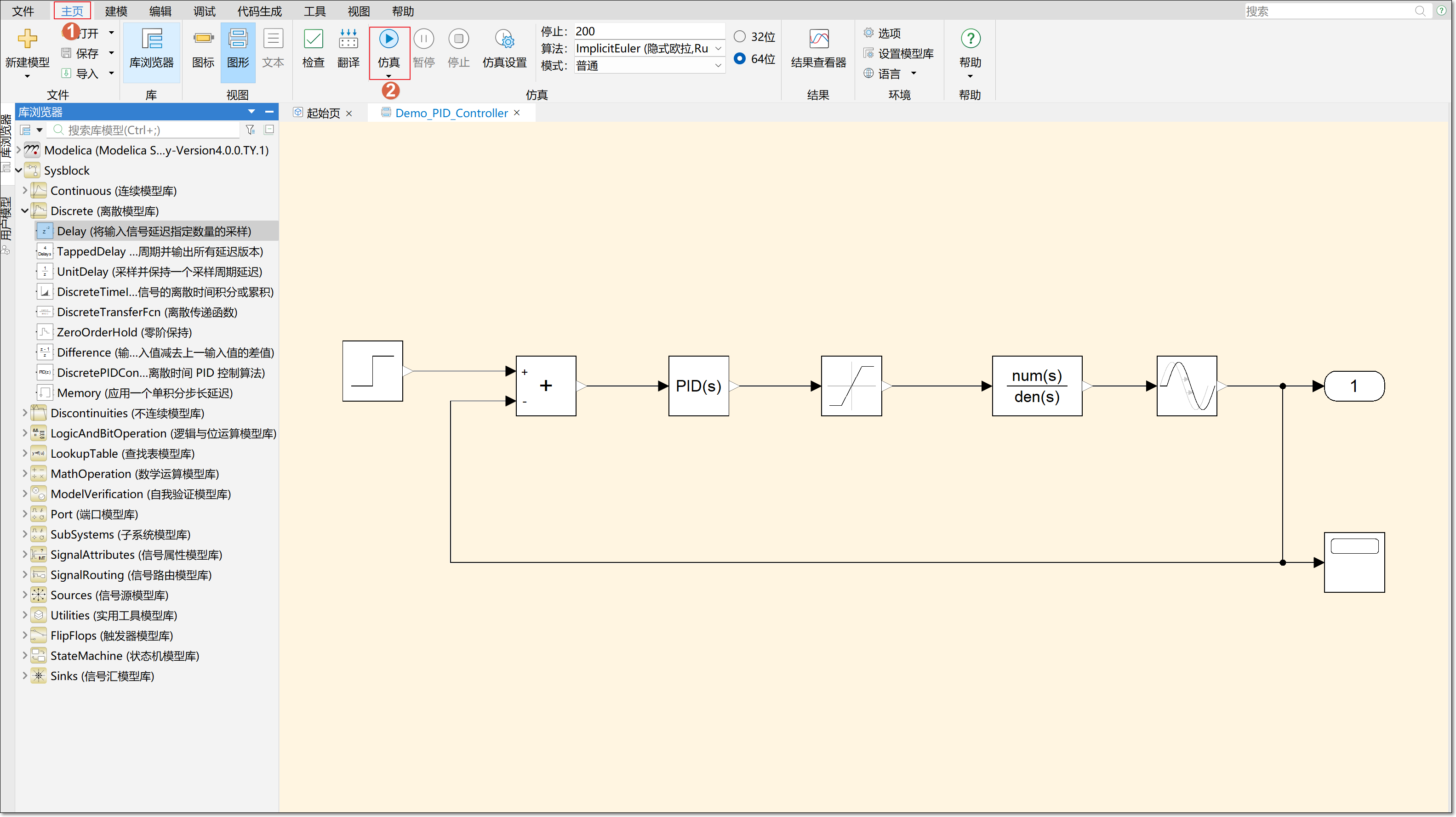Click the 选项 options button
This screenshot has width=1456, height=817.
[x=889, y=34]
